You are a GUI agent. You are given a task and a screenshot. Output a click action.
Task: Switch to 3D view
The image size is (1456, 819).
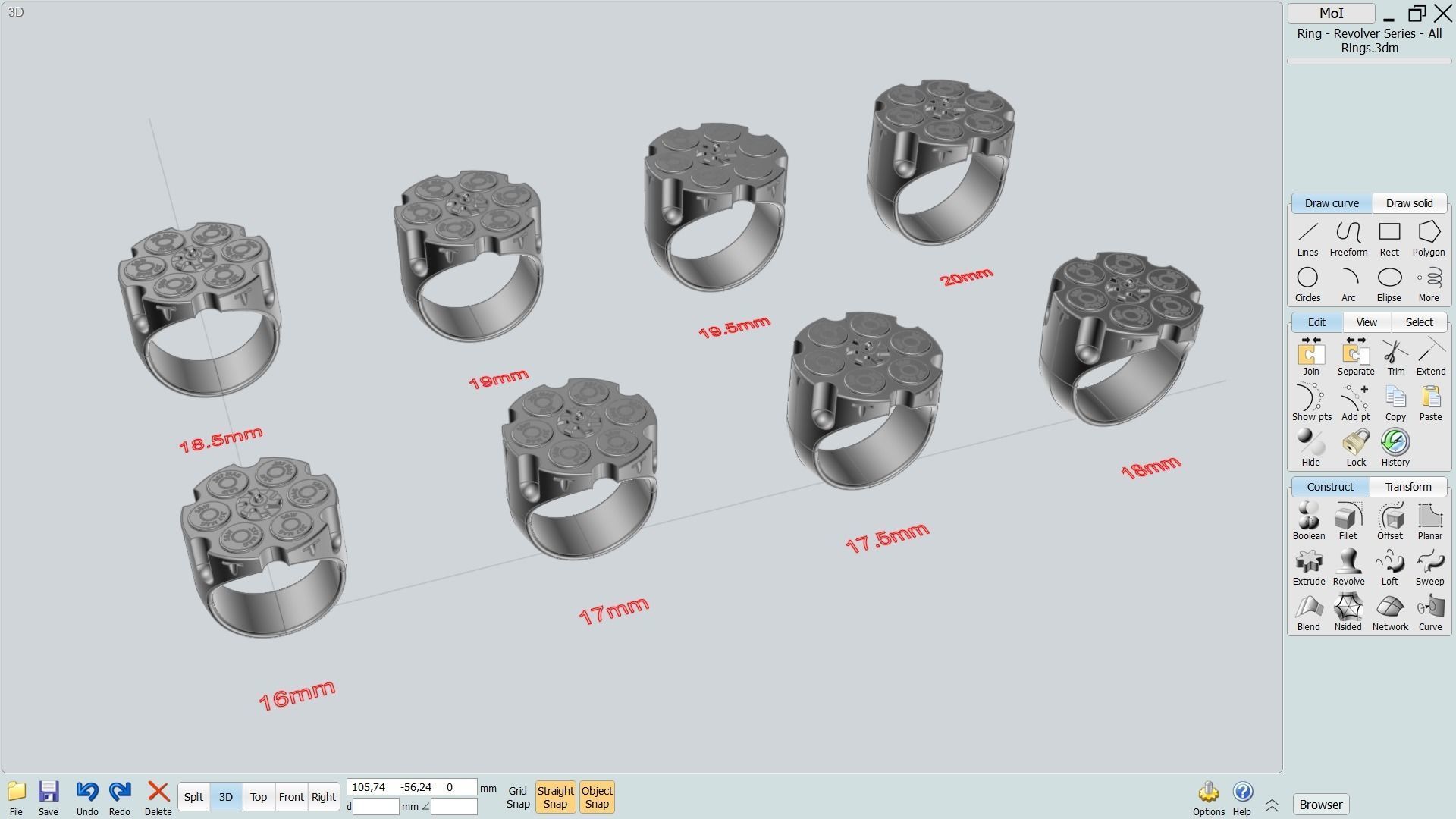[225, 797]
